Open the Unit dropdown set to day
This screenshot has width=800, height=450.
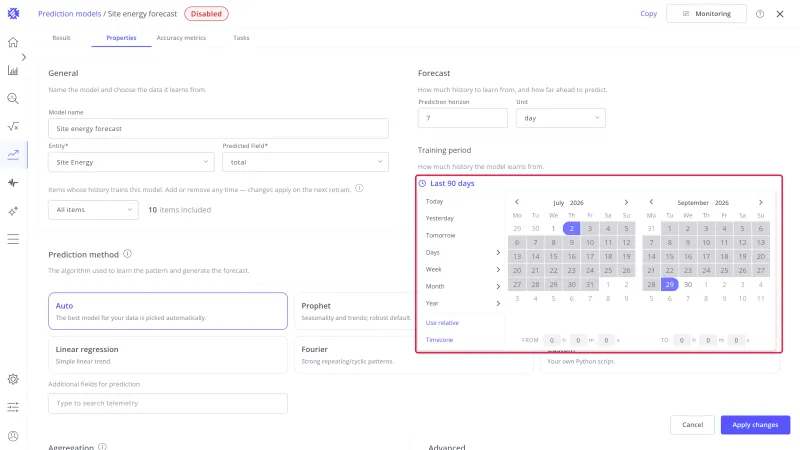pos(560,118)
